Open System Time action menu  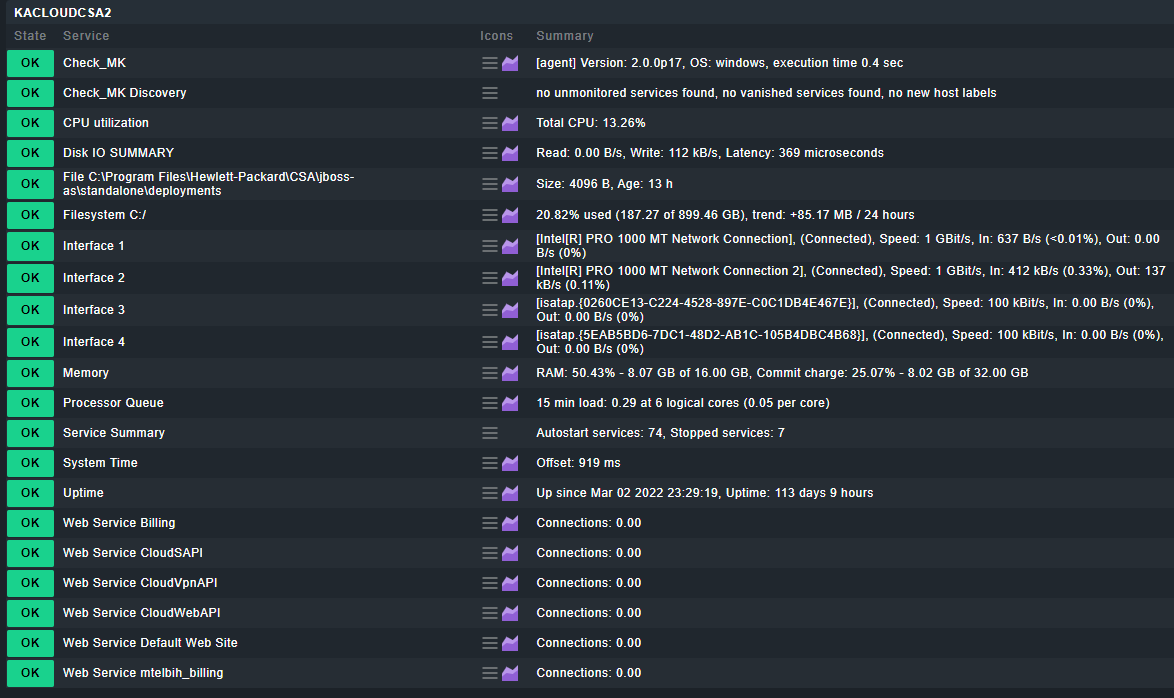pos(490,464)
